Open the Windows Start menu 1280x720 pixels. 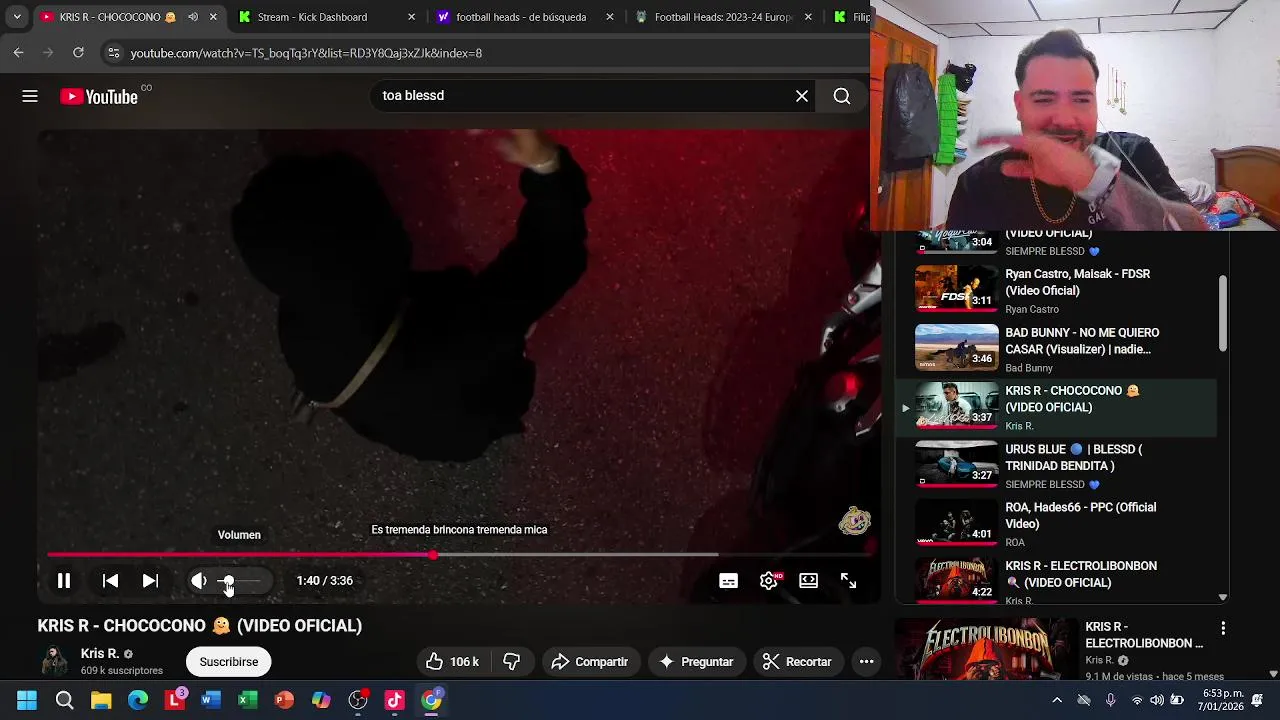tap(27, 700)
